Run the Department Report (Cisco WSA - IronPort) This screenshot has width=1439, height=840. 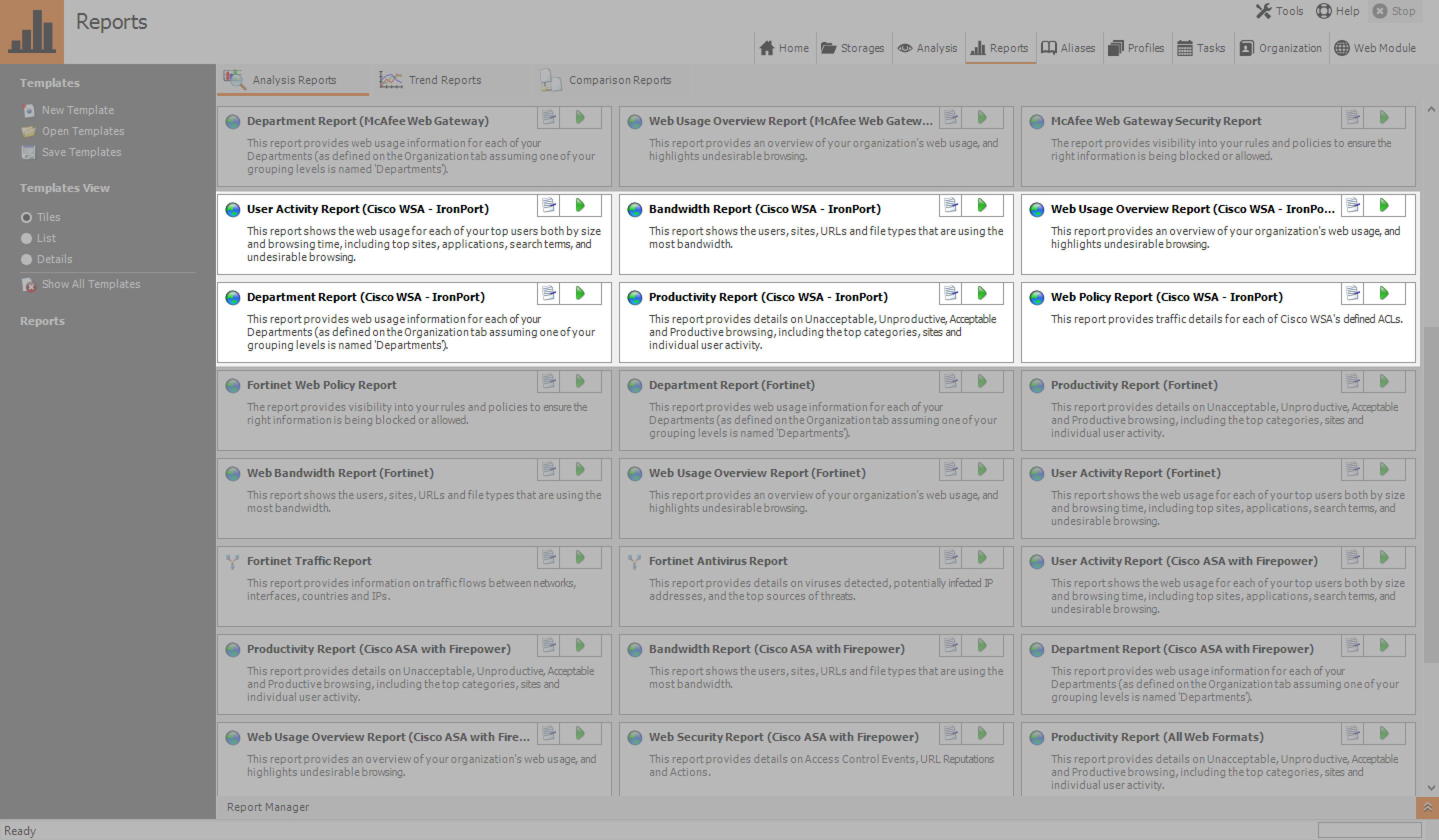580,293
